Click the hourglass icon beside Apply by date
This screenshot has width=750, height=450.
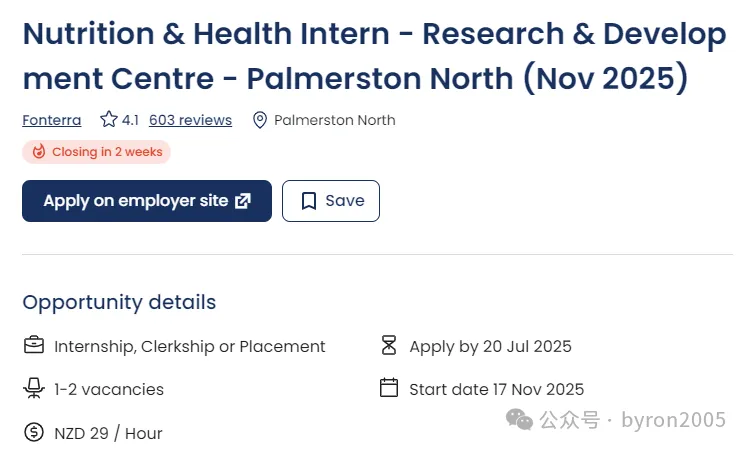389,346
